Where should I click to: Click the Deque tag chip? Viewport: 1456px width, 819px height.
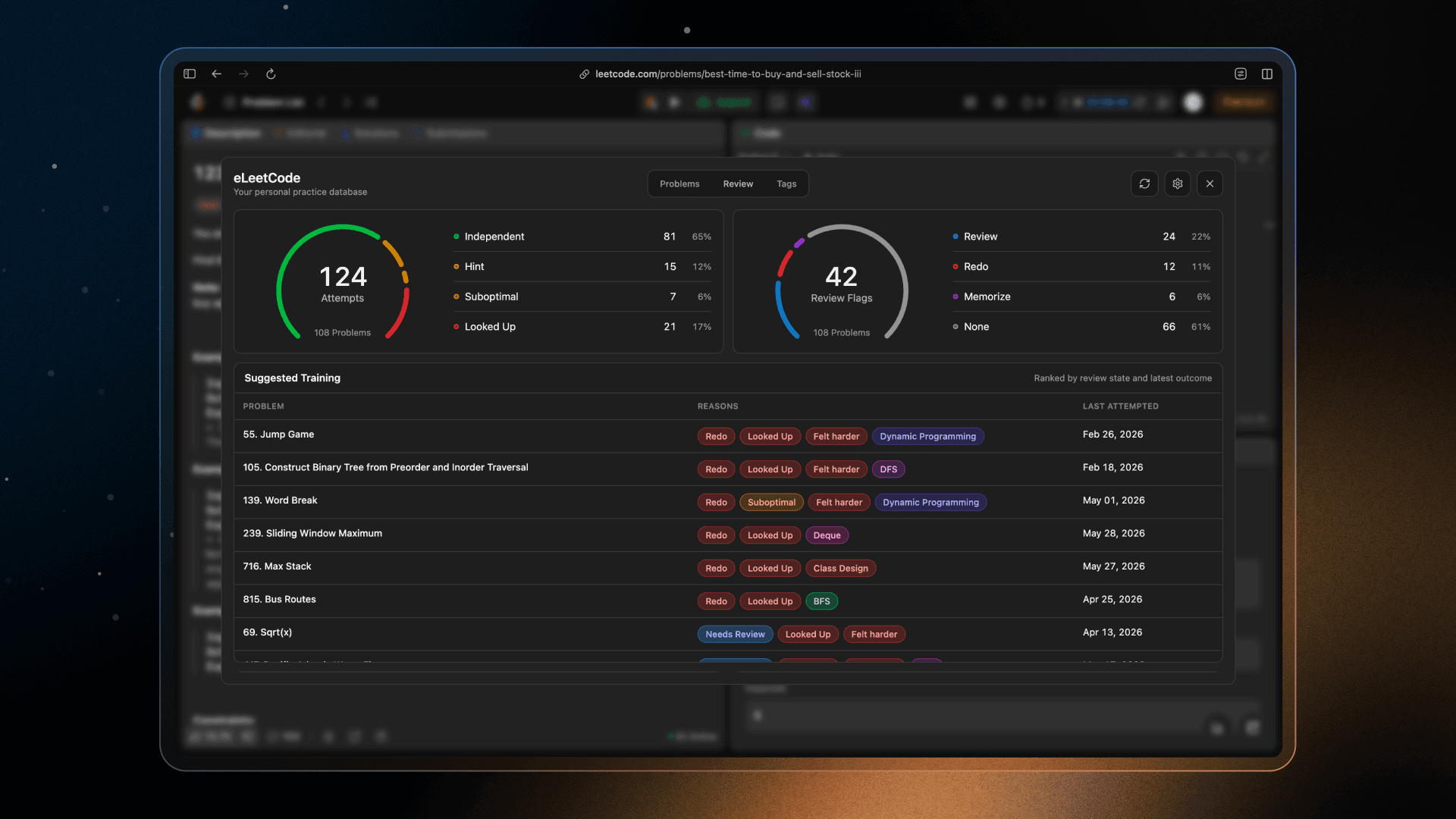[x=827, y=535]
